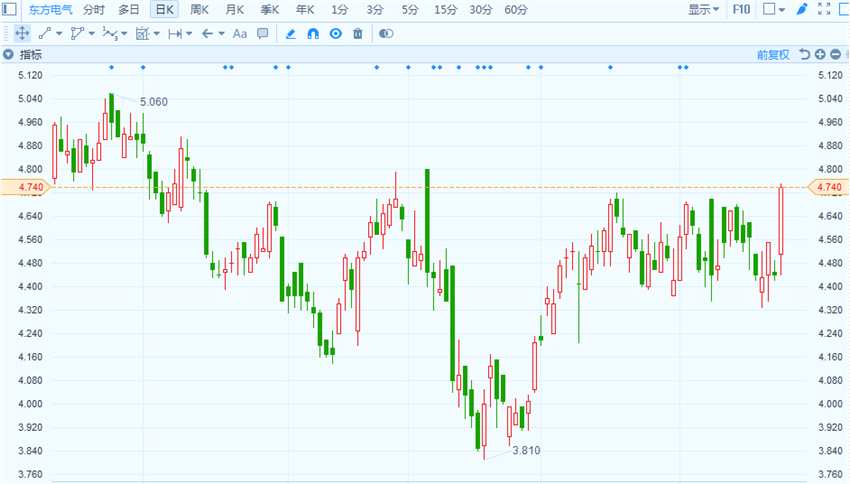Expand the wave line tool dropdown
The image size is (850, 484).
pos(124,34)
